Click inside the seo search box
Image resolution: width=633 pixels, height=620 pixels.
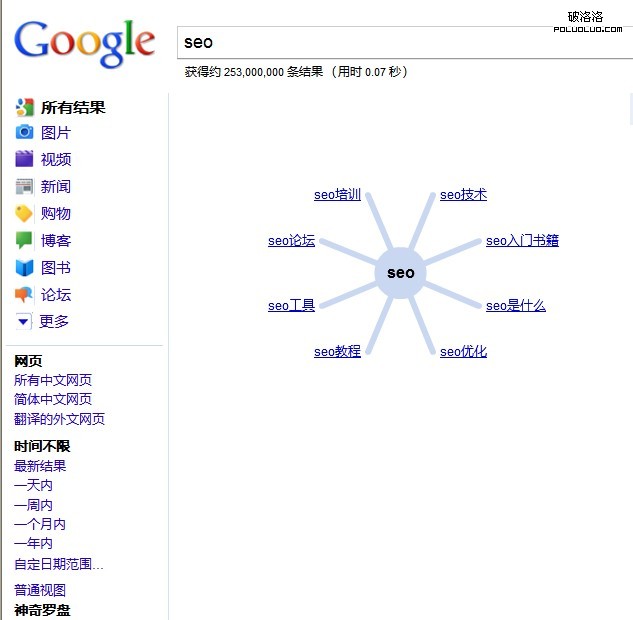405,42
